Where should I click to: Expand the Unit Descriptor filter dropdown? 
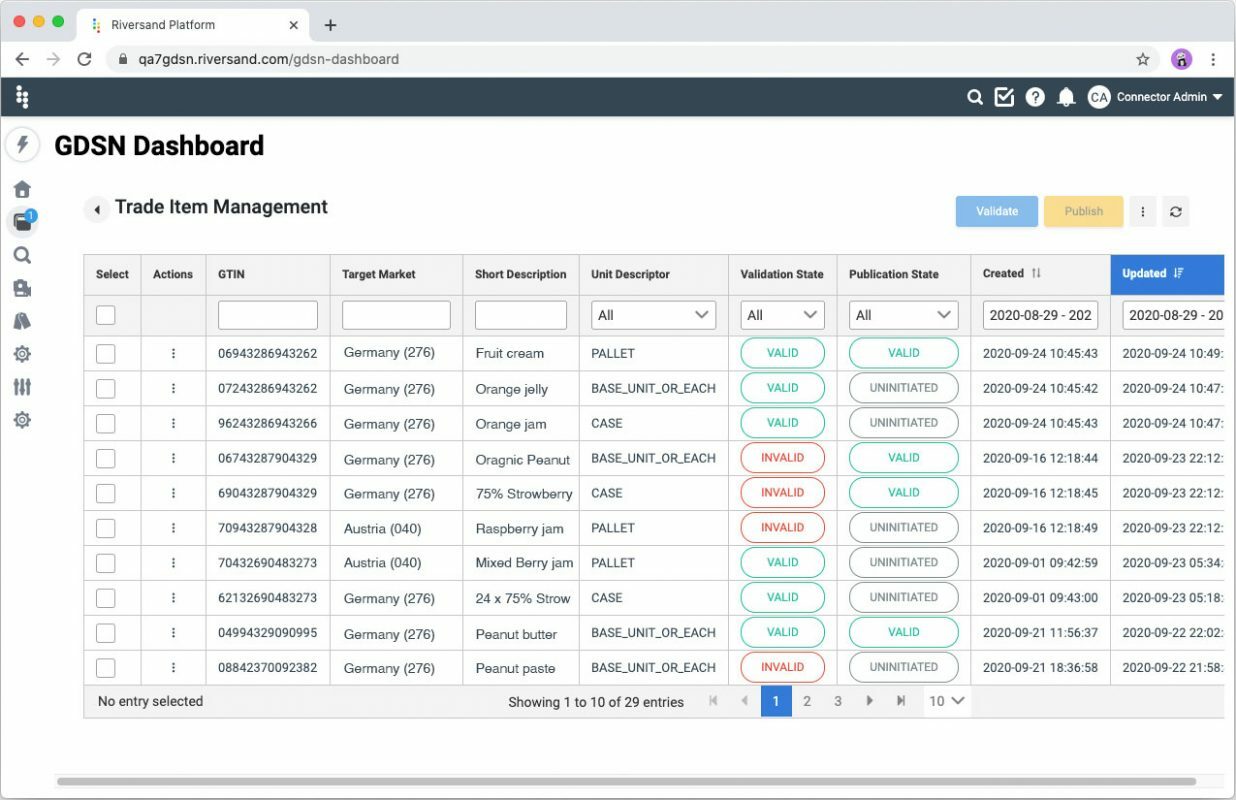coord(653,315)
